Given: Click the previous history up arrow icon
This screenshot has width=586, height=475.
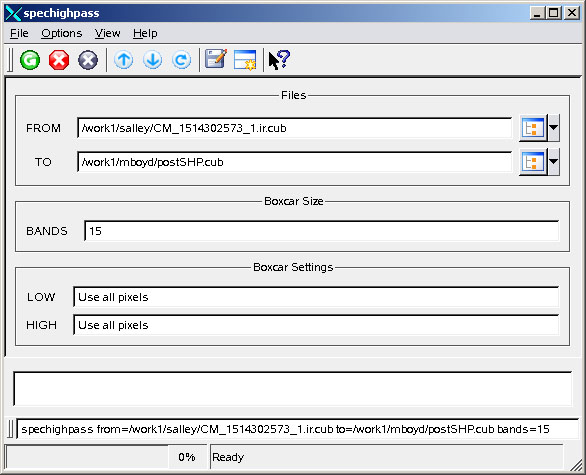Looking at the screenshot, I should (x=123, y=60).
